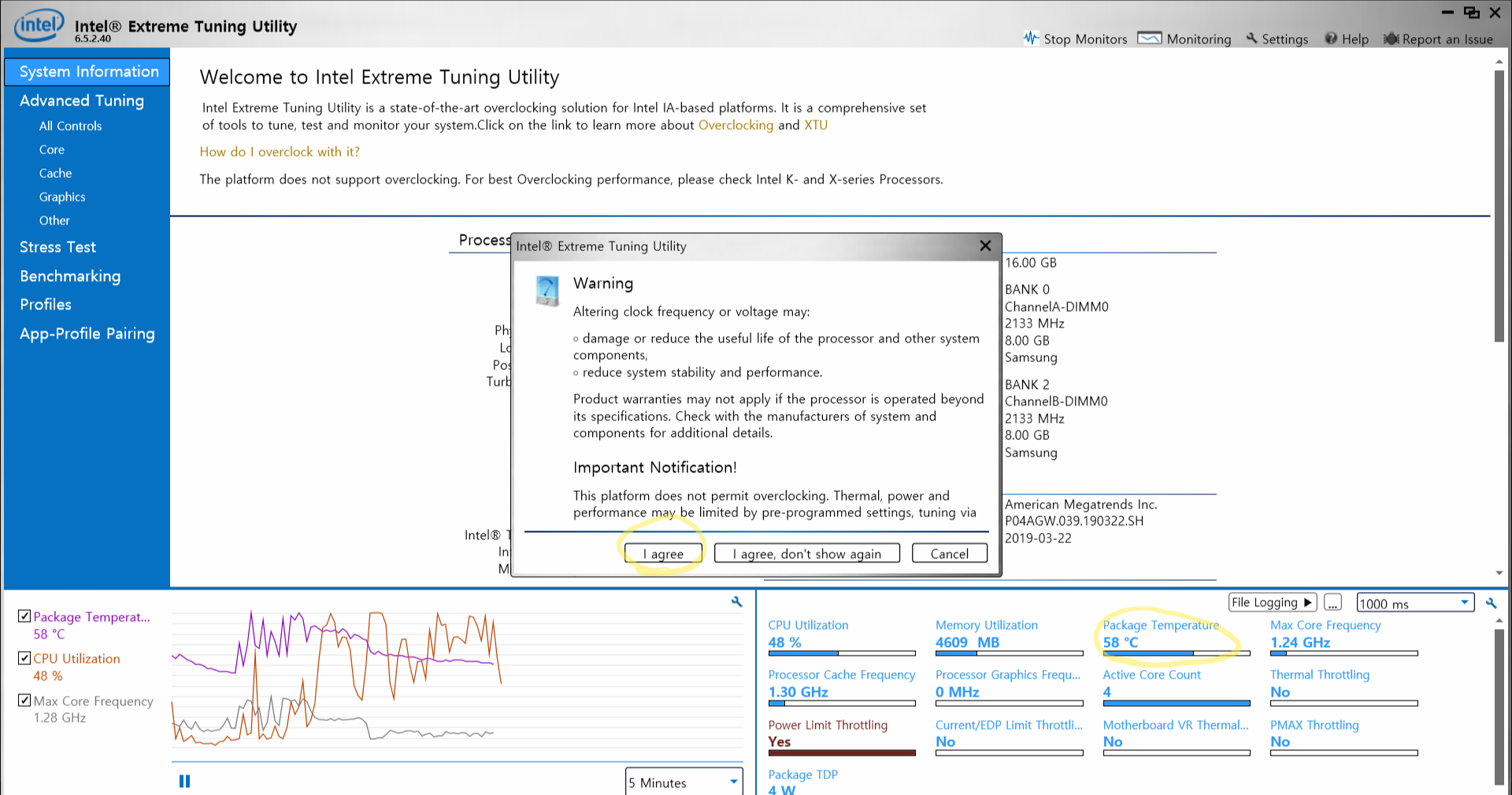Click the CPU Utilization 48 % monitor bar
Screen dimensions: 1512x795
(x=842, y=653)
